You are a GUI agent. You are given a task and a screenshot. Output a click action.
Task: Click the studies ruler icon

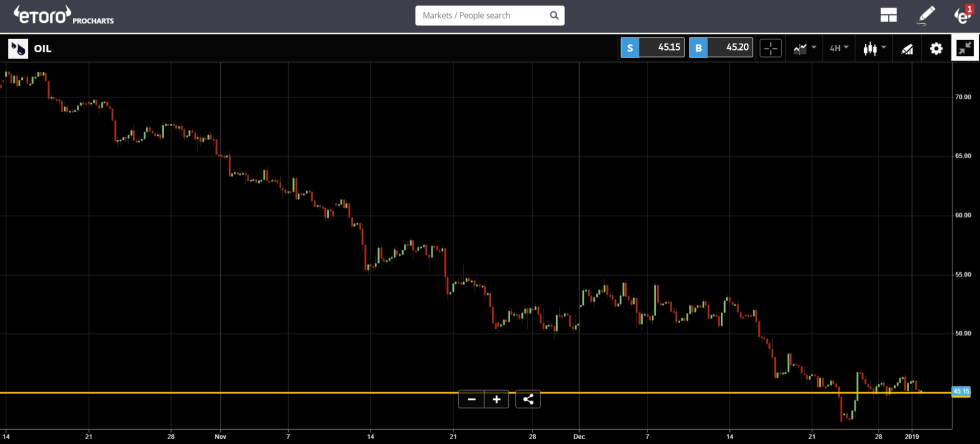point(907,48)
